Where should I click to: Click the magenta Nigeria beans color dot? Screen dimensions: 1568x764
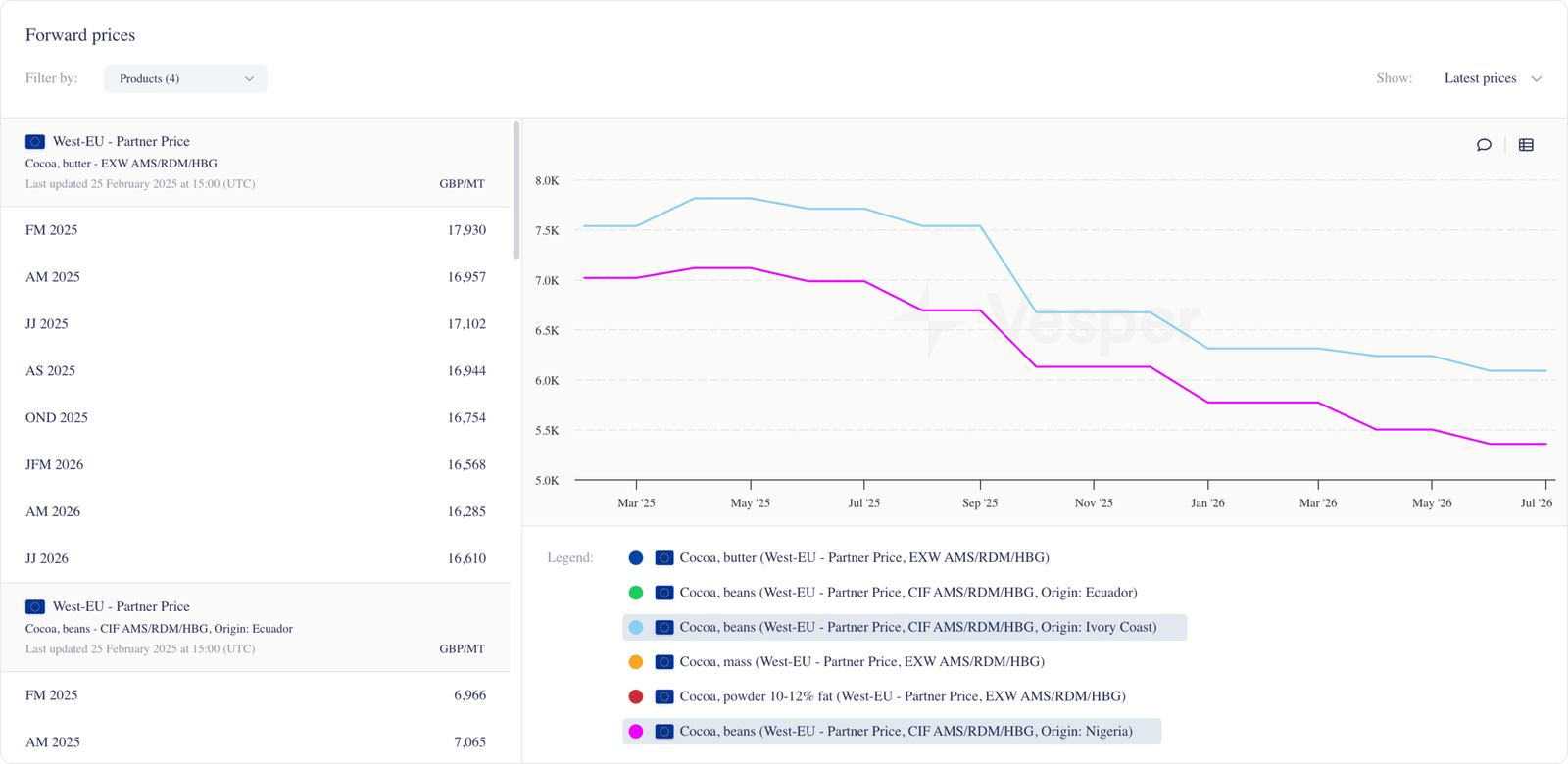[x=636, y=732]
